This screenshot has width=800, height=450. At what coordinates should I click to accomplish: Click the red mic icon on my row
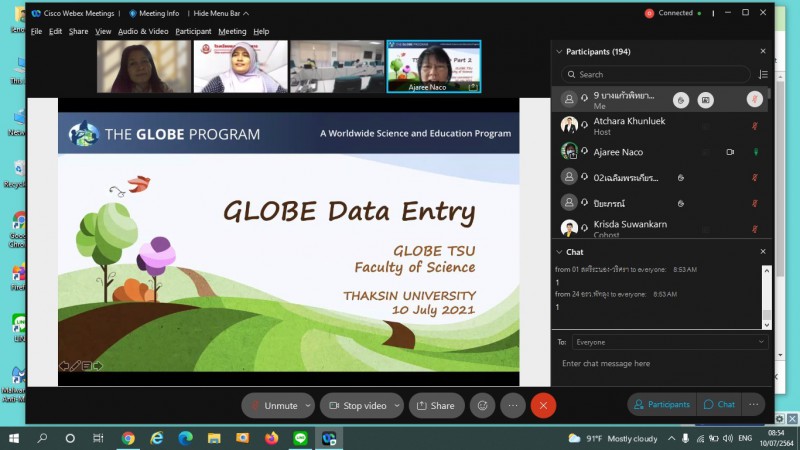click(x=755, y=99)
